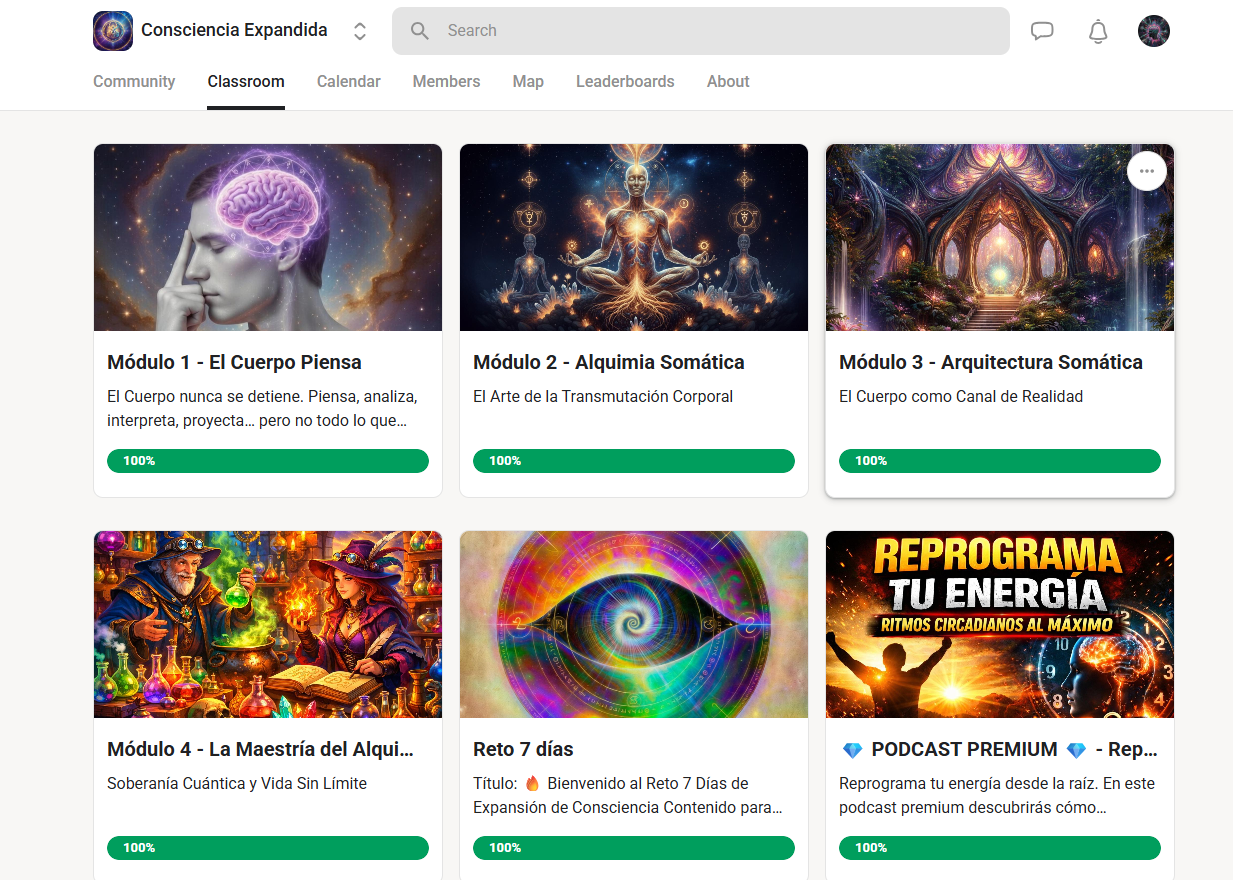Open the notifications bell
The width and height of the screenshot is (1233, 880).
pyautogui.click(x=1098, y=31)
